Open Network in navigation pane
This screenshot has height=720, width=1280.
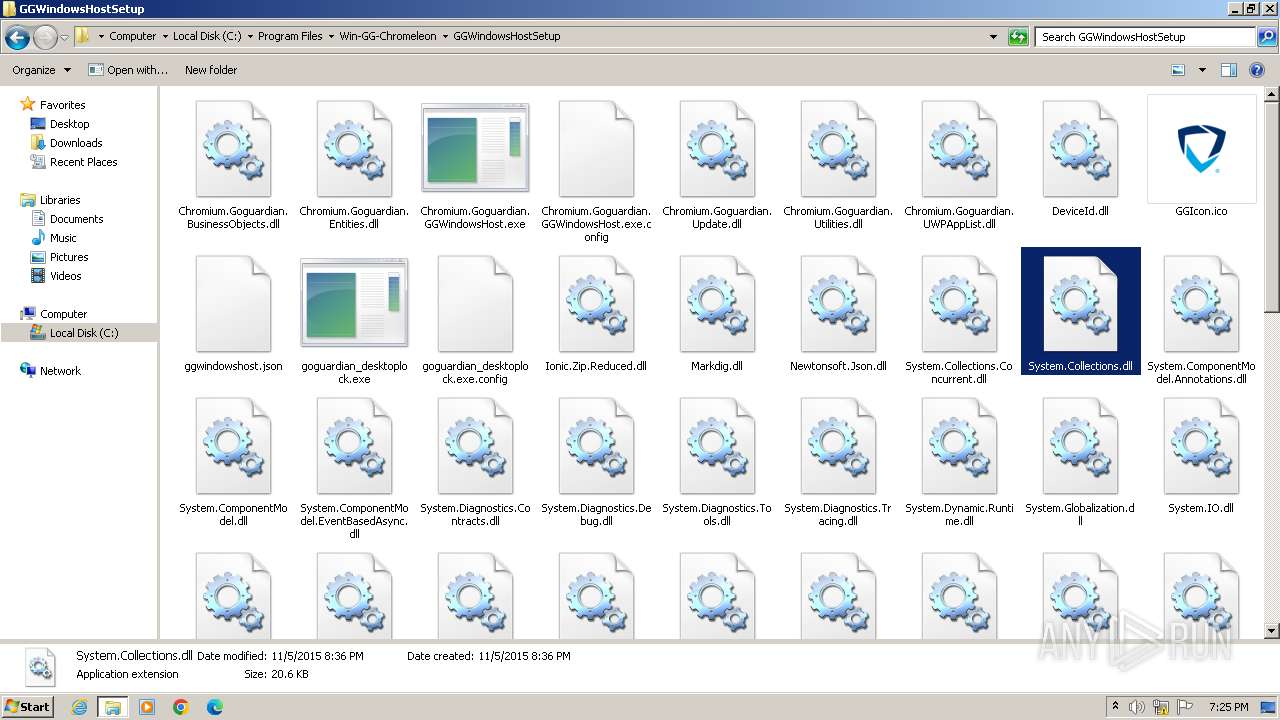point(60,371)
